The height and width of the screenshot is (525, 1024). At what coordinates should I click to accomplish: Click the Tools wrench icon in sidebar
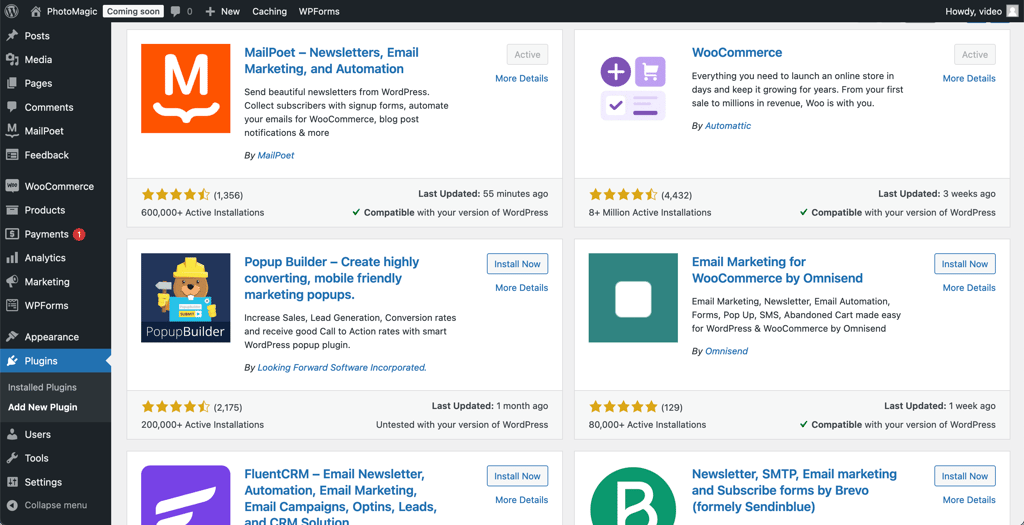[x=12, y=458]
